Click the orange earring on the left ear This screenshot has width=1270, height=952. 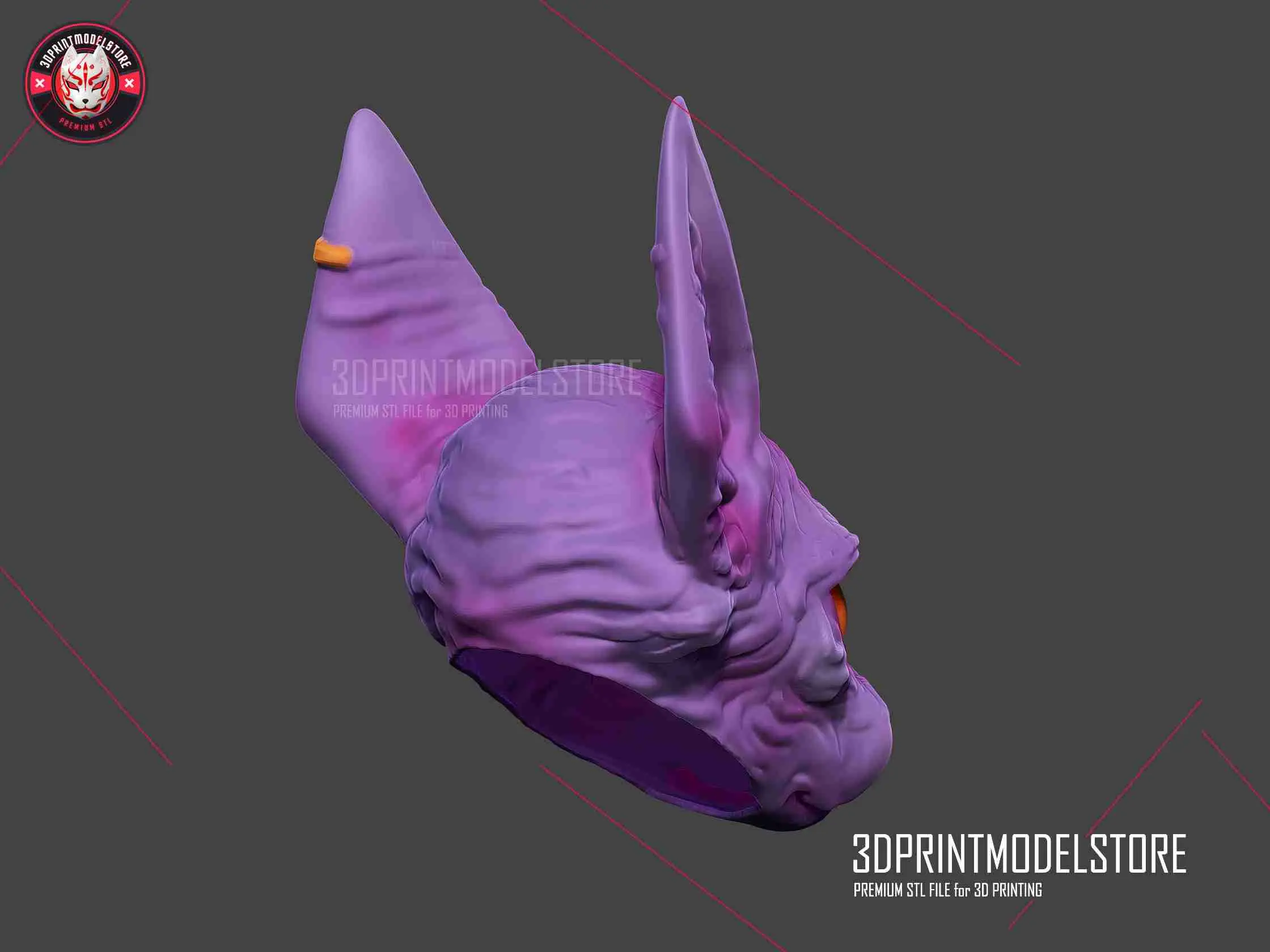[x=332, y=254]
